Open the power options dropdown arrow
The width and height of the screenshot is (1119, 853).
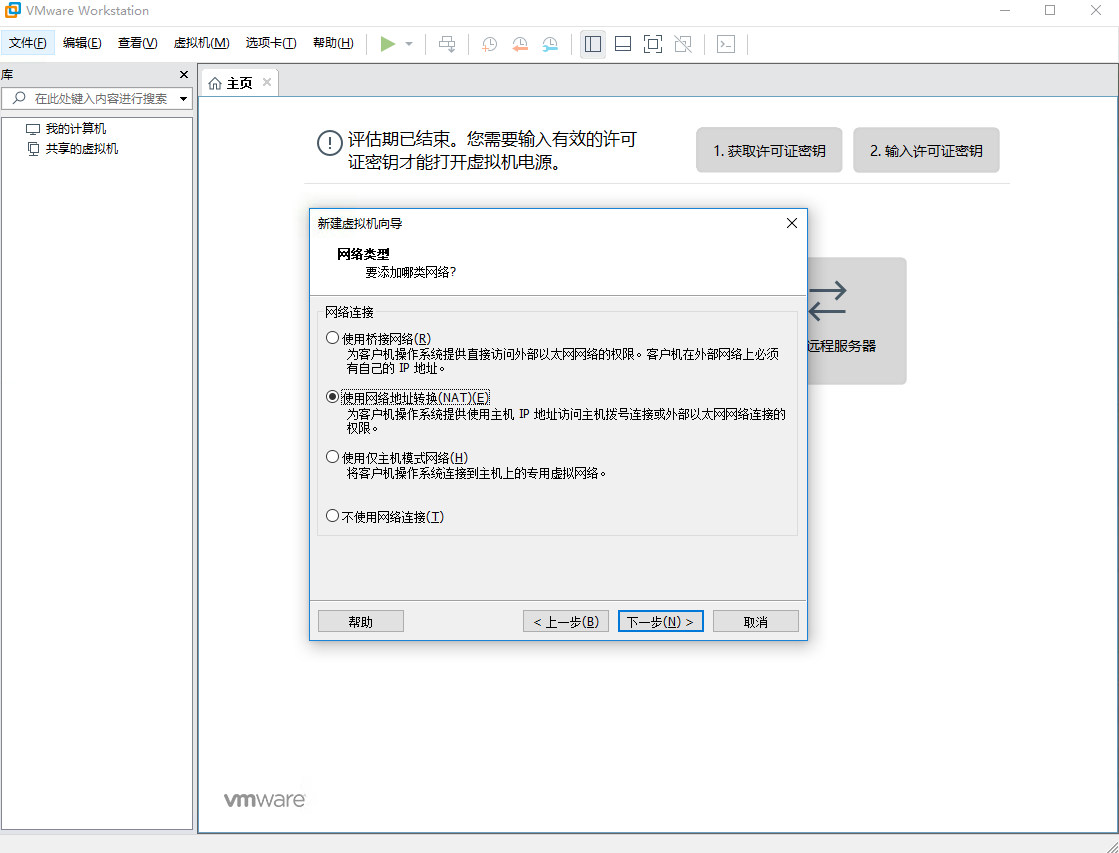coord(409,44)
